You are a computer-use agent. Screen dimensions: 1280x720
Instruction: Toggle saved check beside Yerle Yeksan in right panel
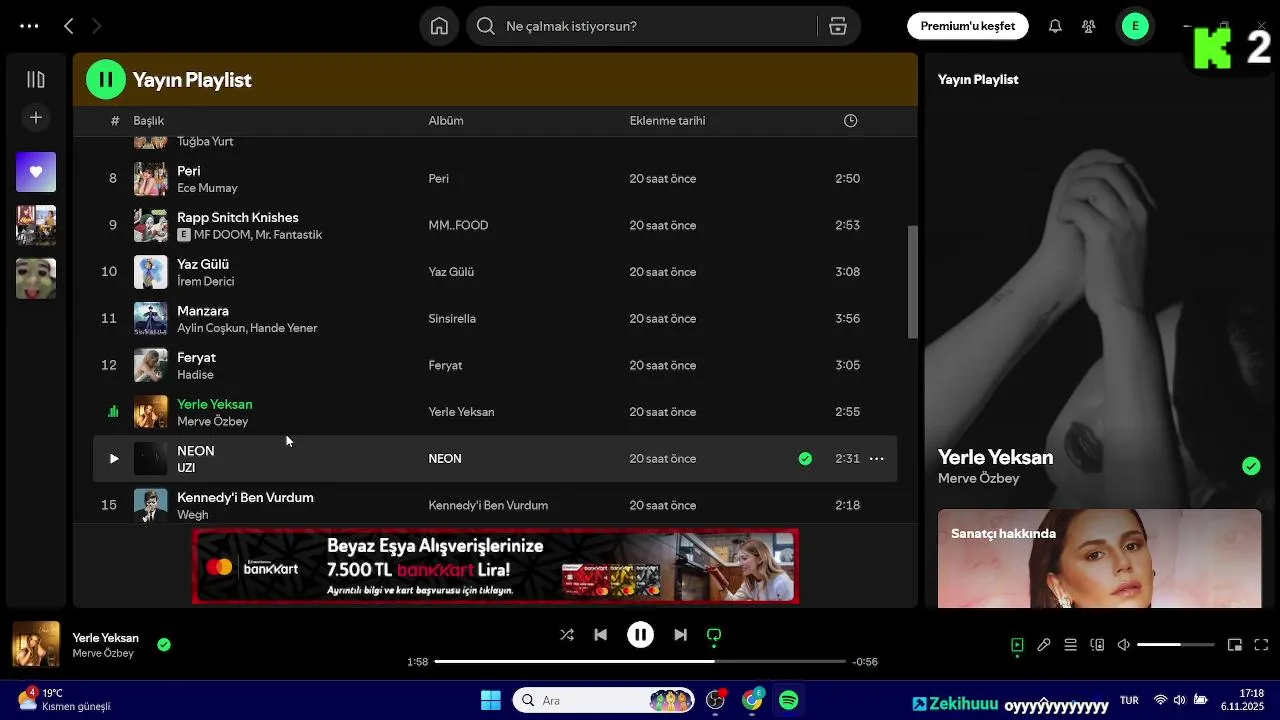1251,466
